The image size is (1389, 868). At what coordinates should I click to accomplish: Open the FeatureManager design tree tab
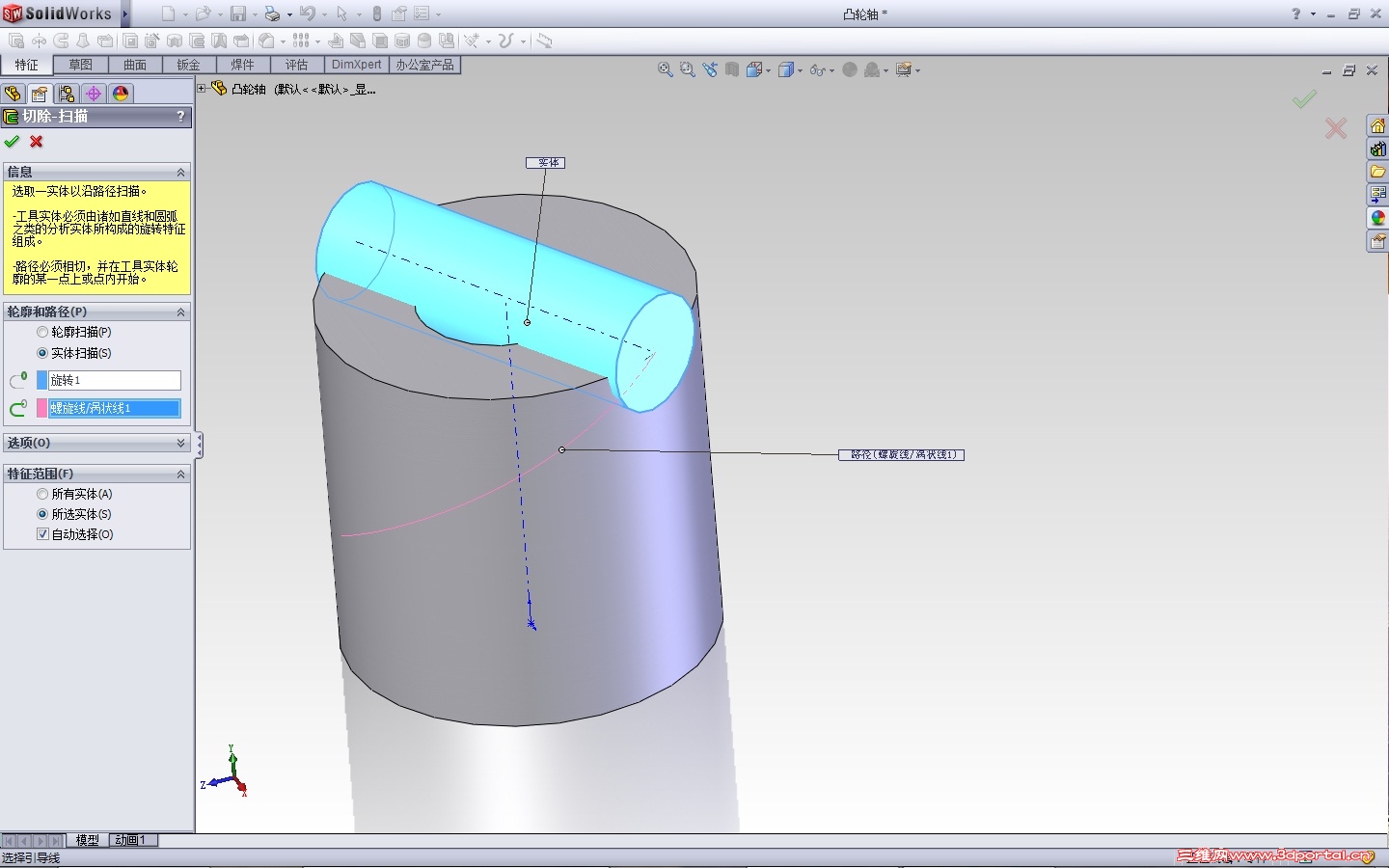13,94
